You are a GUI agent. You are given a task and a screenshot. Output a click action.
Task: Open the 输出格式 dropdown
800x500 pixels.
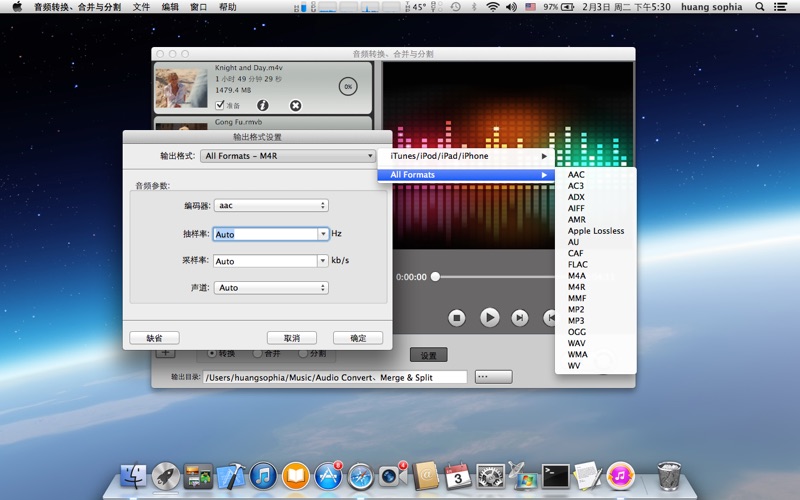(287, 156)
